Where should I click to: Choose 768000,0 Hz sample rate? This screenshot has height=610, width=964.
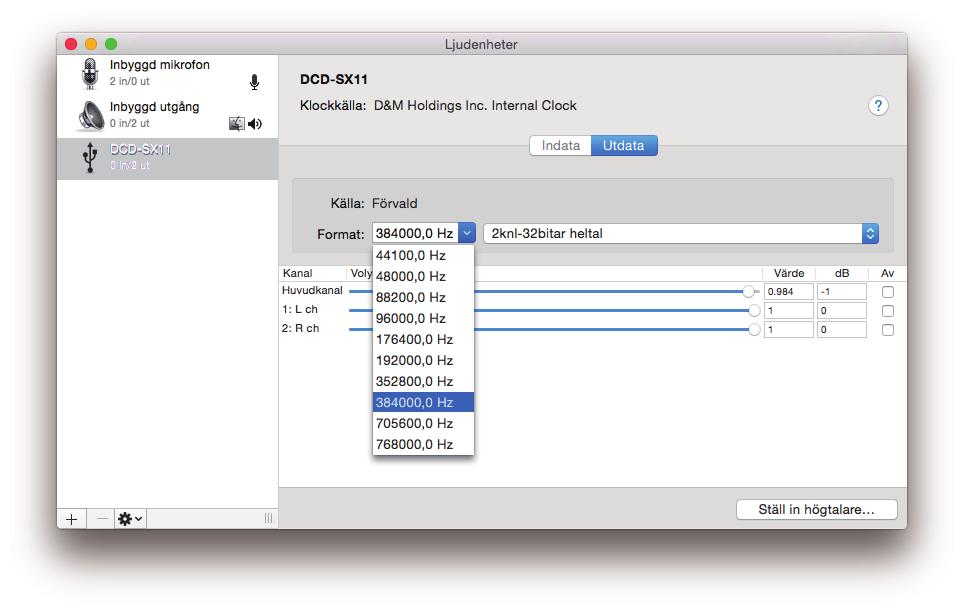[x=423, y=444]
